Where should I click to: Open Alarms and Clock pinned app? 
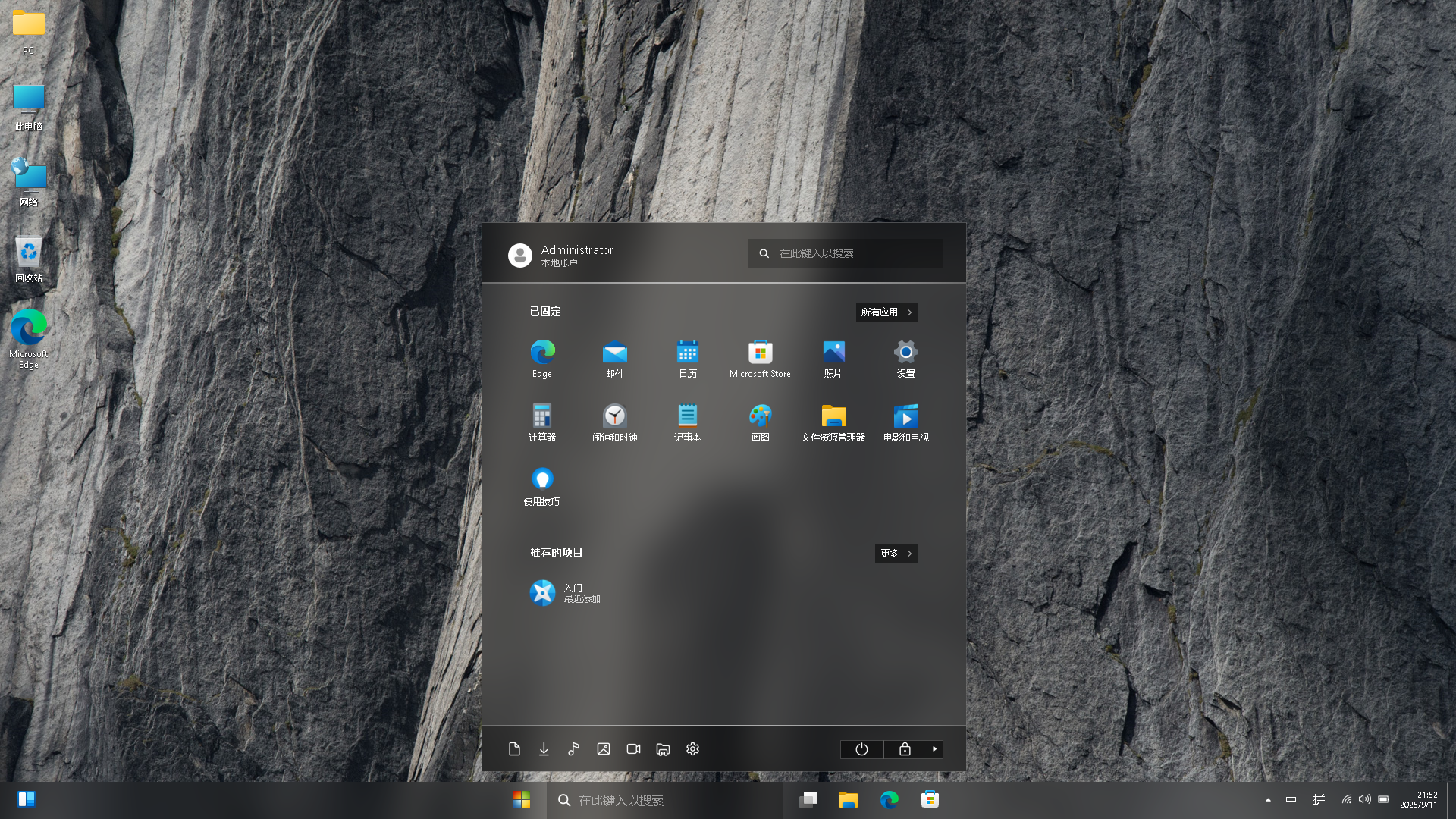(614, 422)
